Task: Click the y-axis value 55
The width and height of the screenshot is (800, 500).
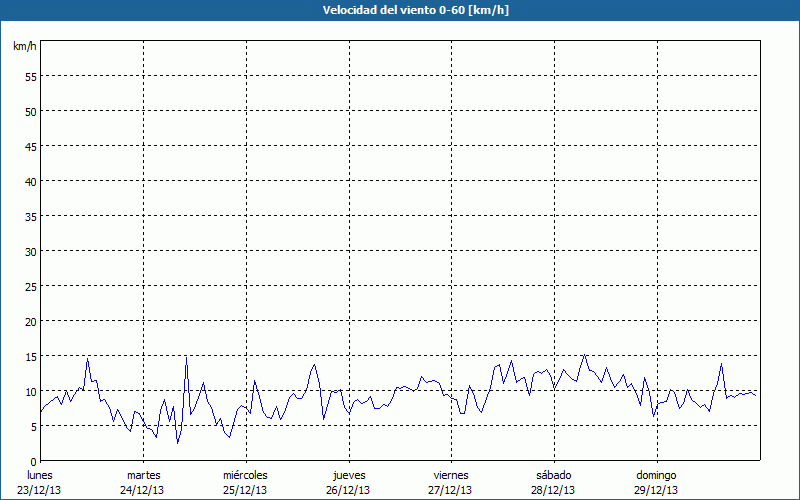Action: (x=30, y=76)
